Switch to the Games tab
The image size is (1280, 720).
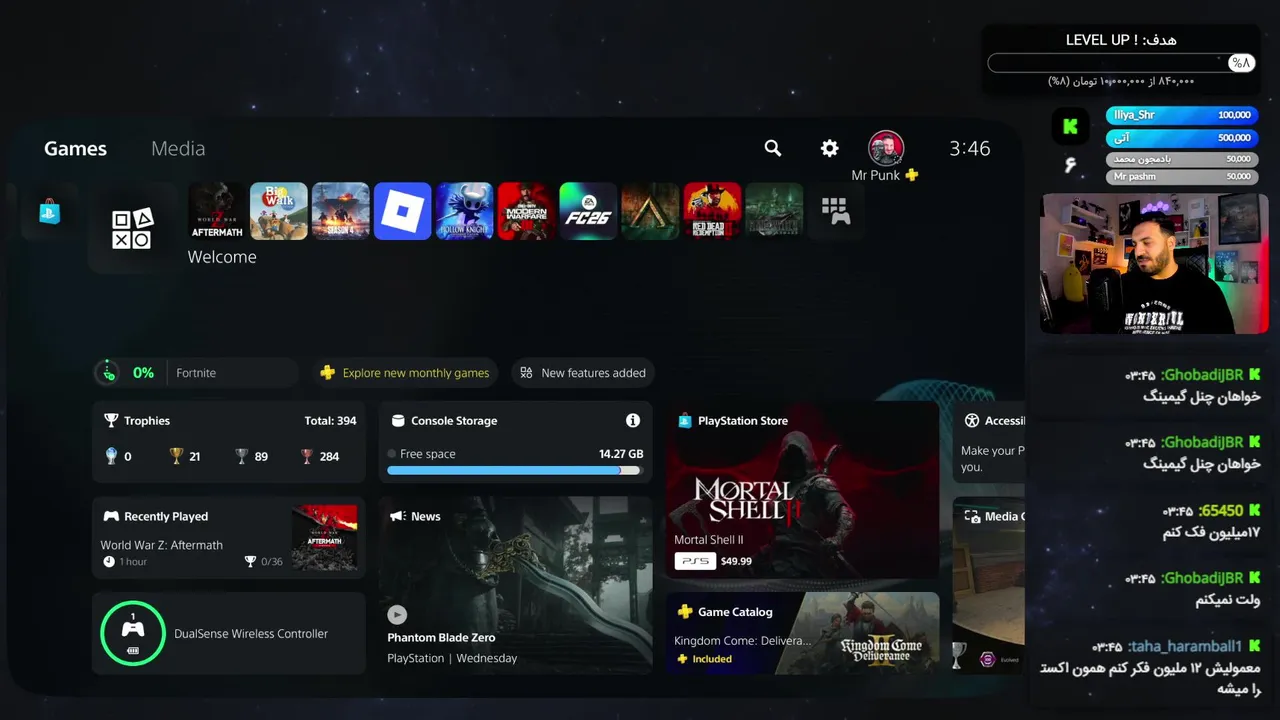(75, 149)
